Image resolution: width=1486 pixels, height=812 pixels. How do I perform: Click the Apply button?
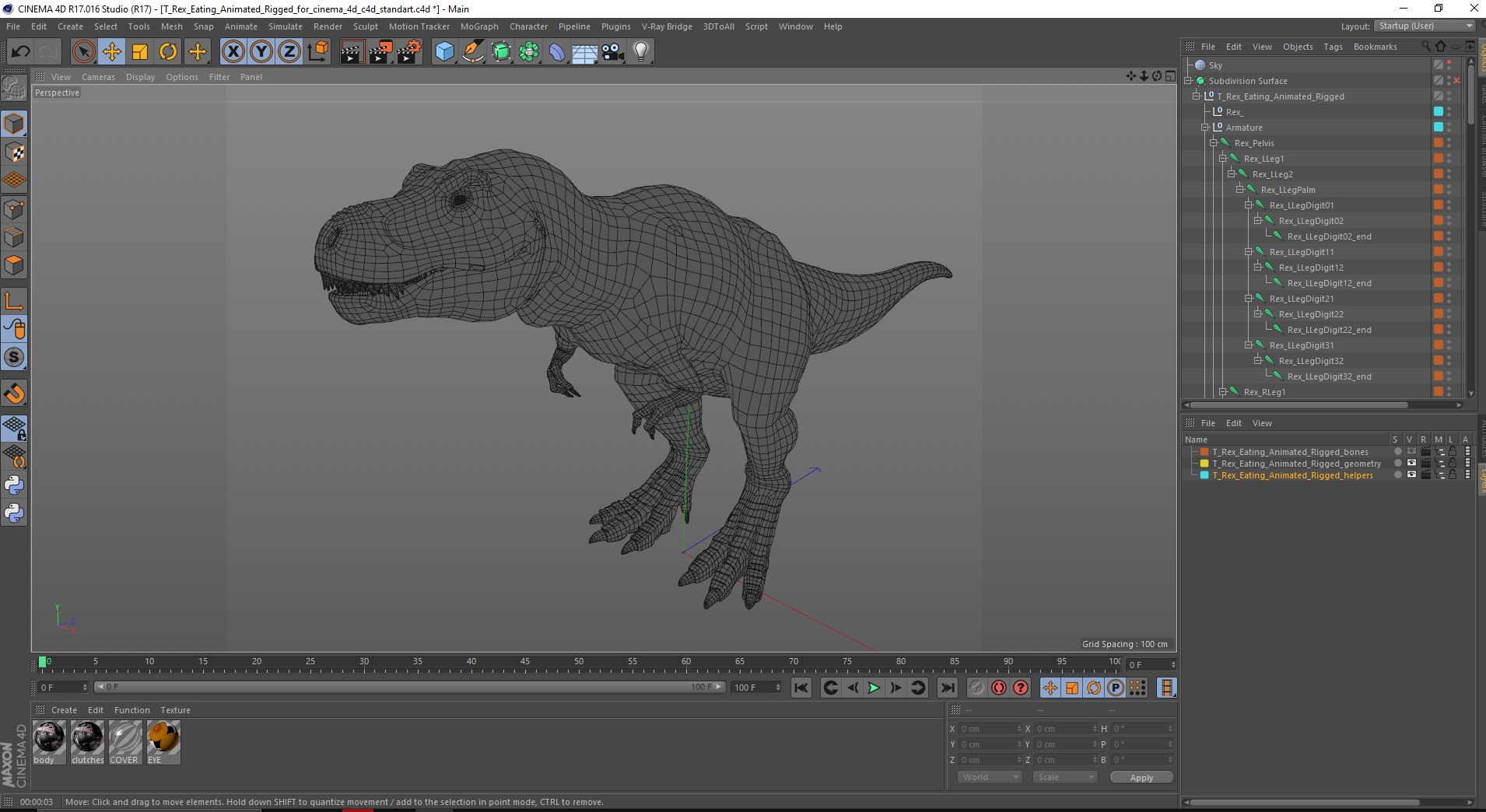click(1141, 778)
